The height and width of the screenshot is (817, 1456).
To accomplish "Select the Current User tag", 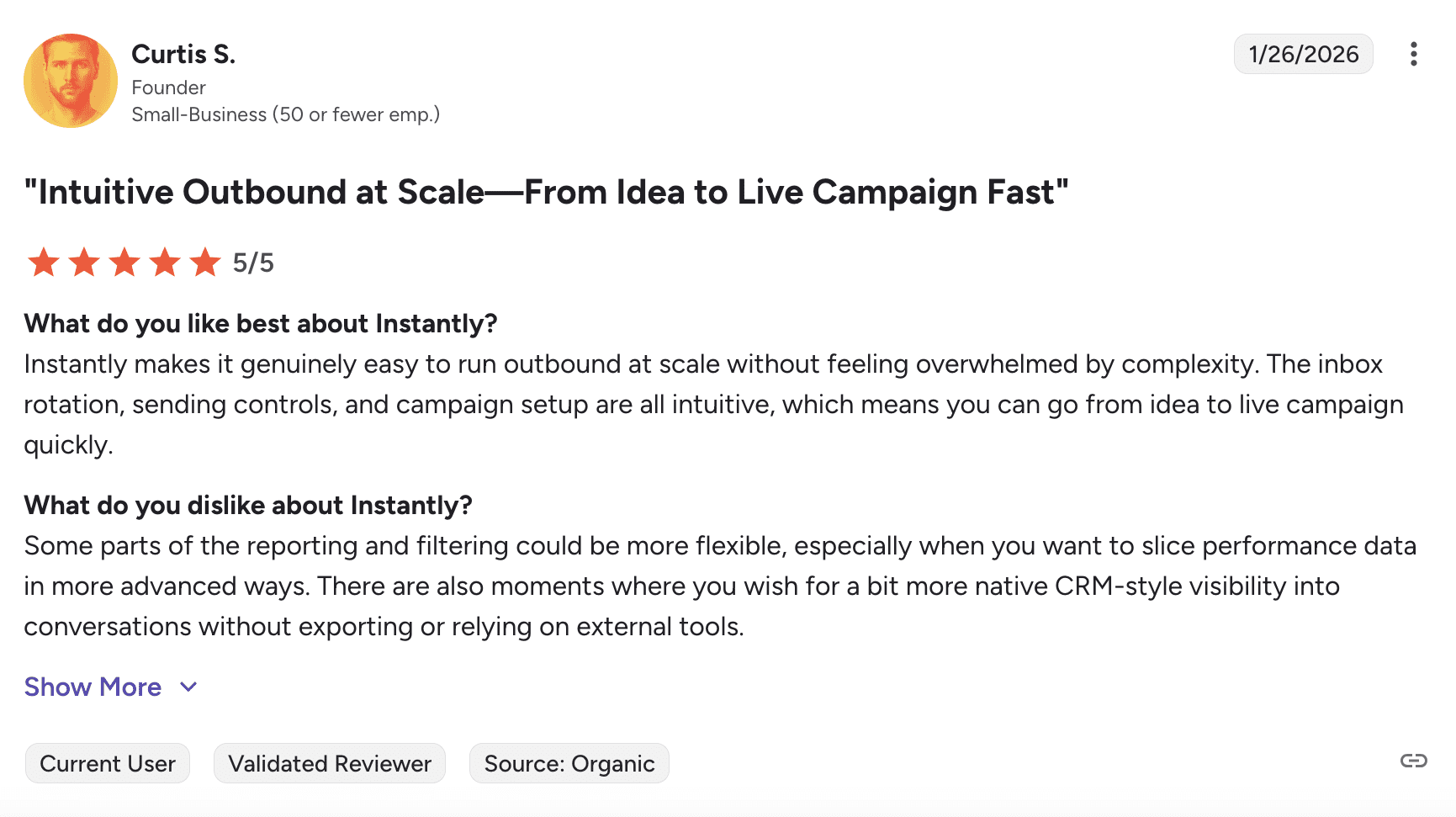I will pos(108,763).
